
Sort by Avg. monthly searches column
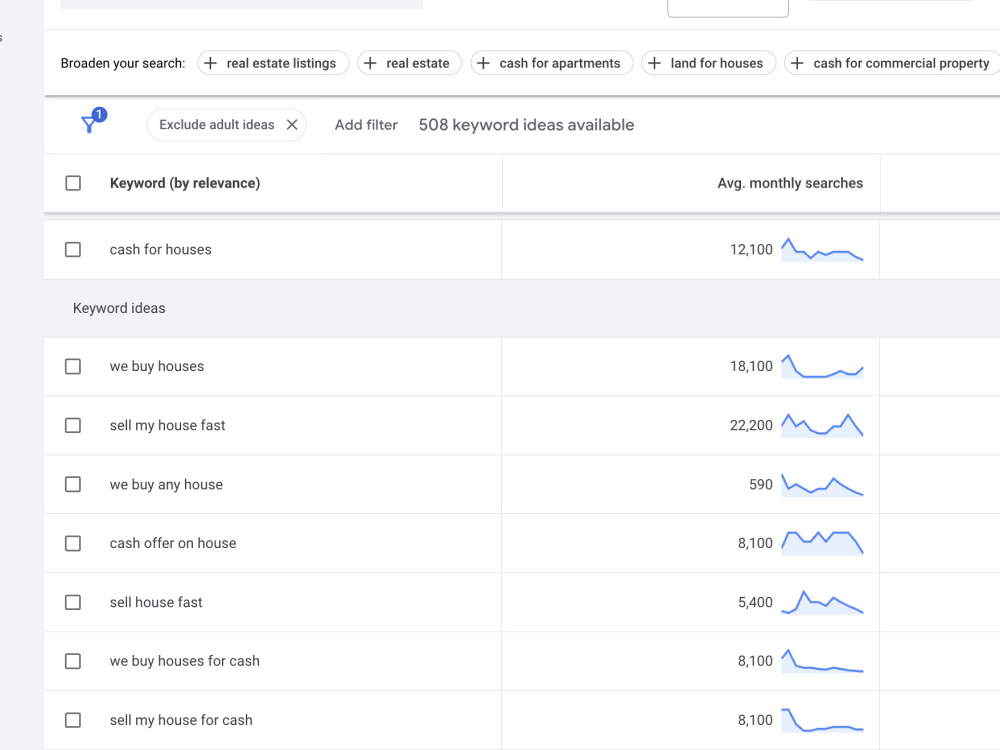[790, 184]
